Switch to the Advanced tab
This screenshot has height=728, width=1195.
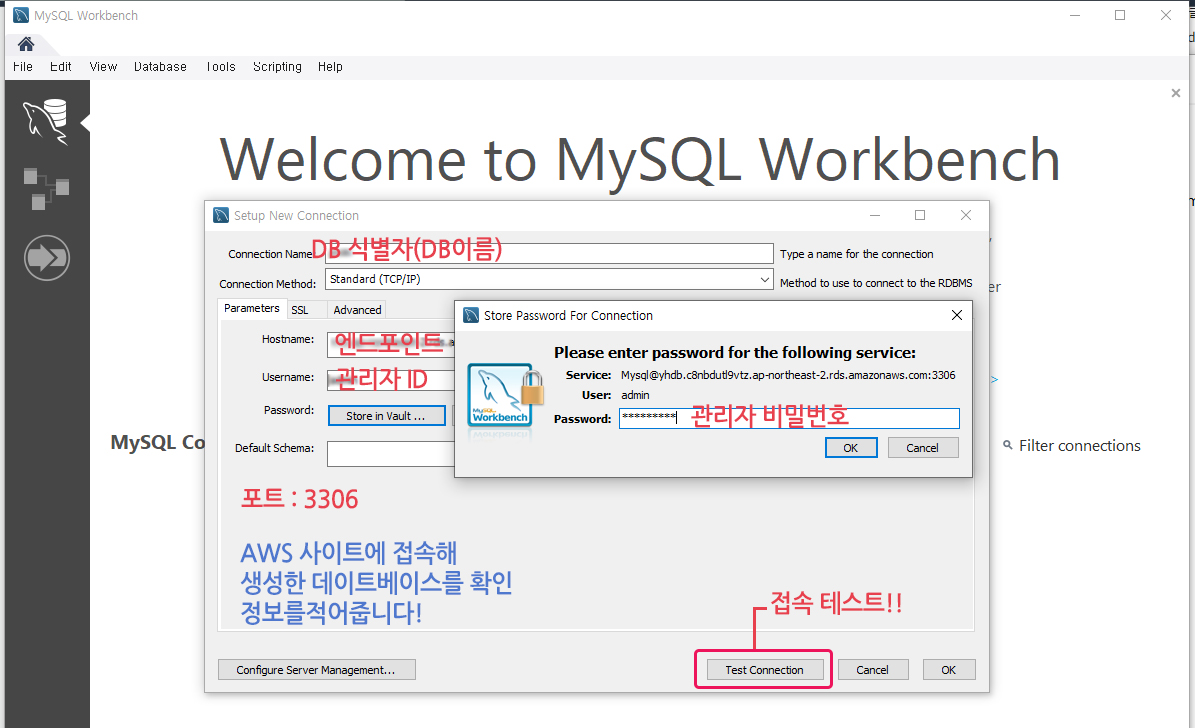tap(357, 309)
